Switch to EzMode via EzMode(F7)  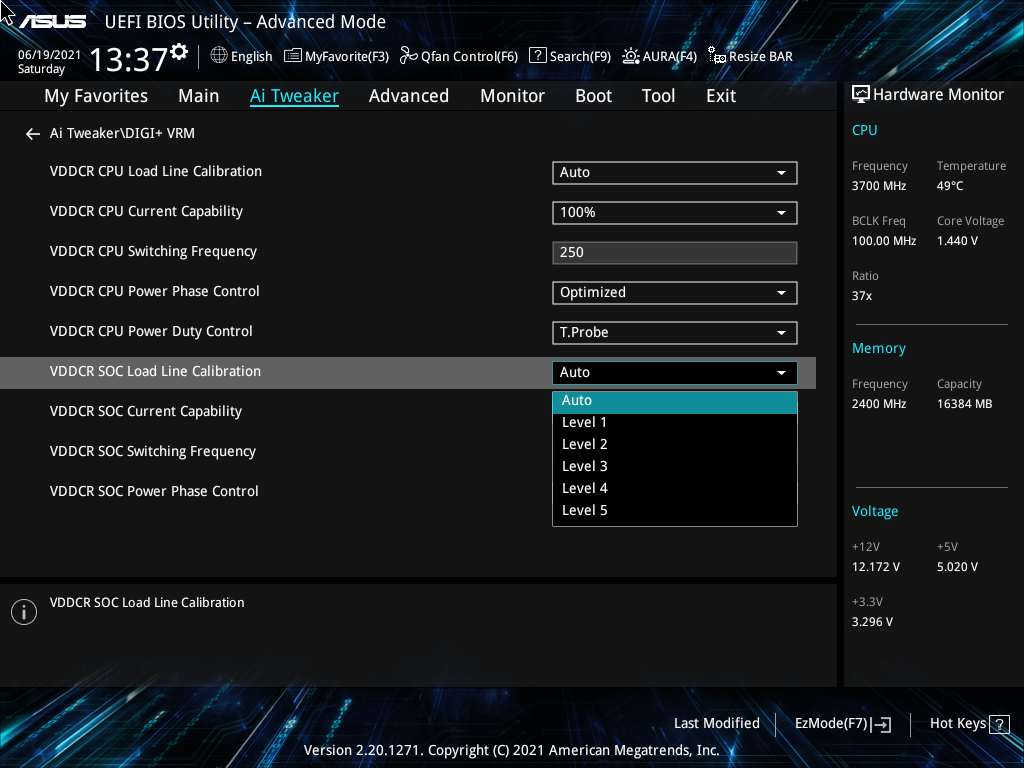pyautogui.click(x=842, y=723)
